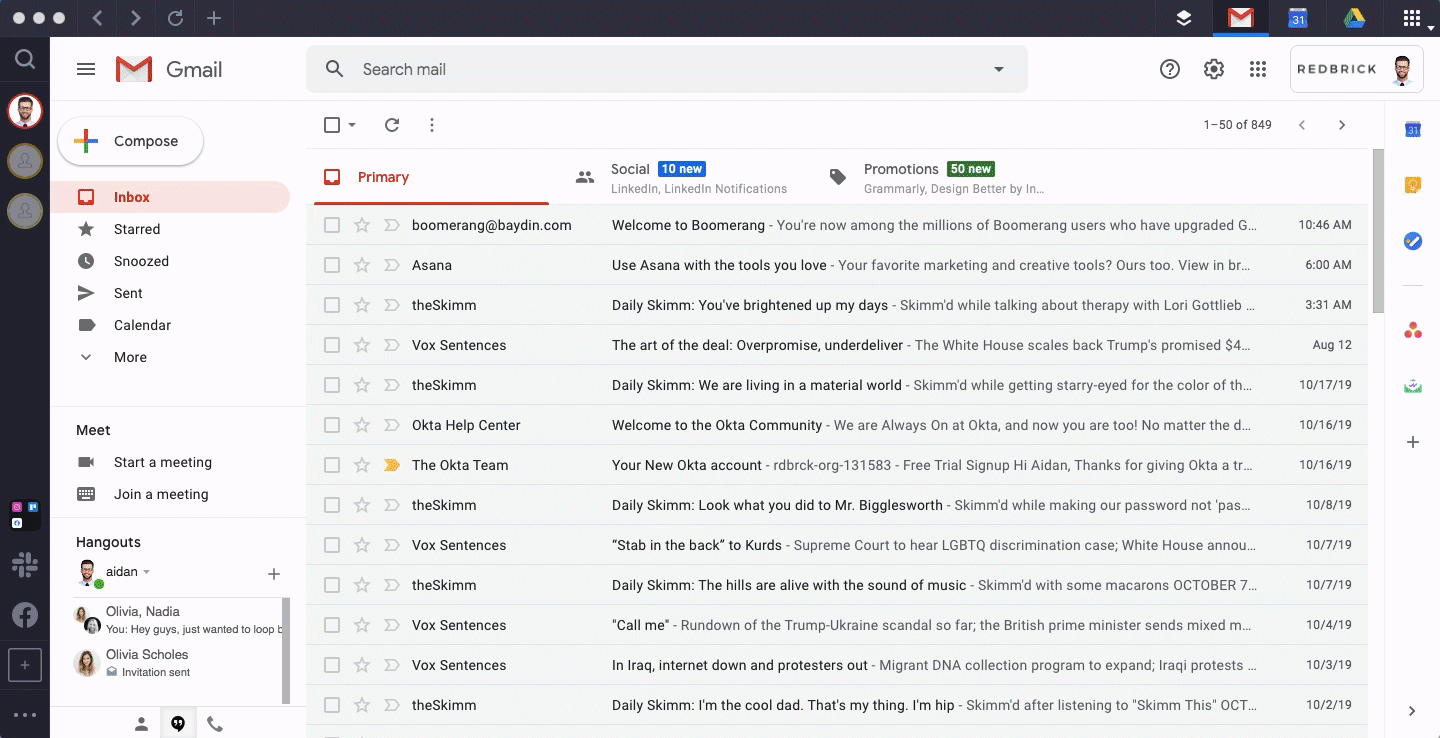The height and width of the screenshot is (738, 1440).
Task: Click the search icon in the left dock
Action: (25, 59)
